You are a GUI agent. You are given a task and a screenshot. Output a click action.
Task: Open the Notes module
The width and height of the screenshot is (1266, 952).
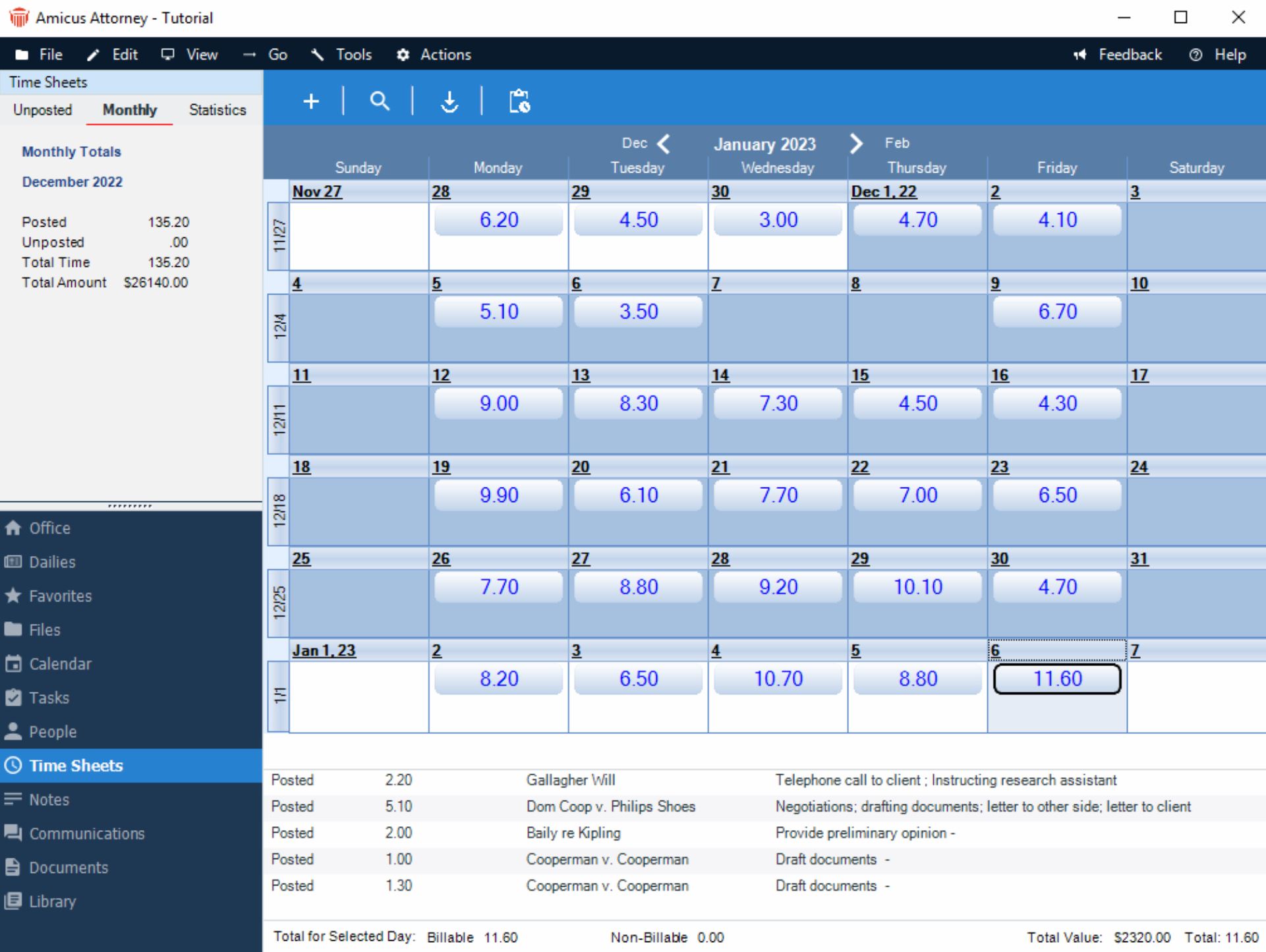[x=131, y=800]
